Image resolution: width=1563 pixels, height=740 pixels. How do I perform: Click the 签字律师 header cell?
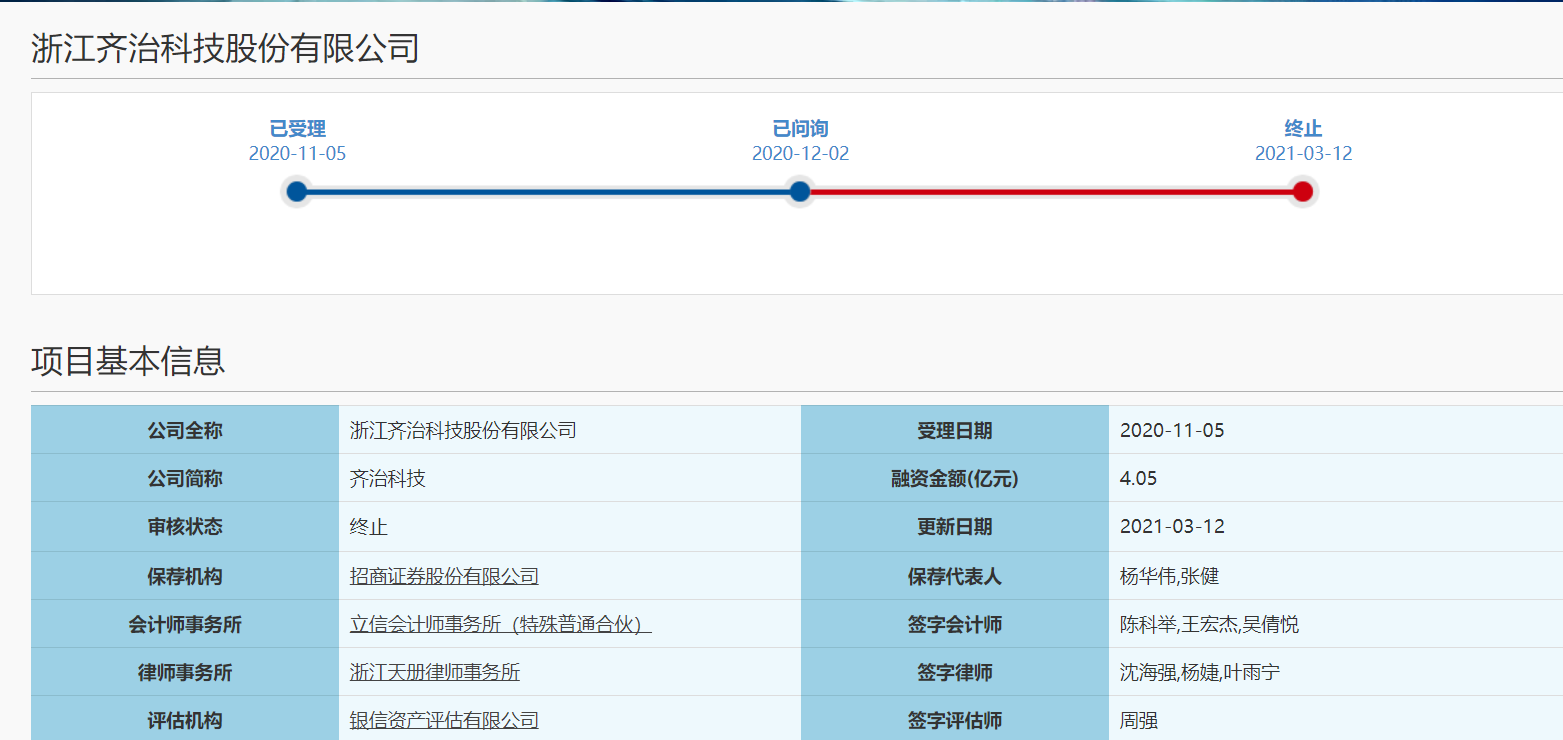955,672
